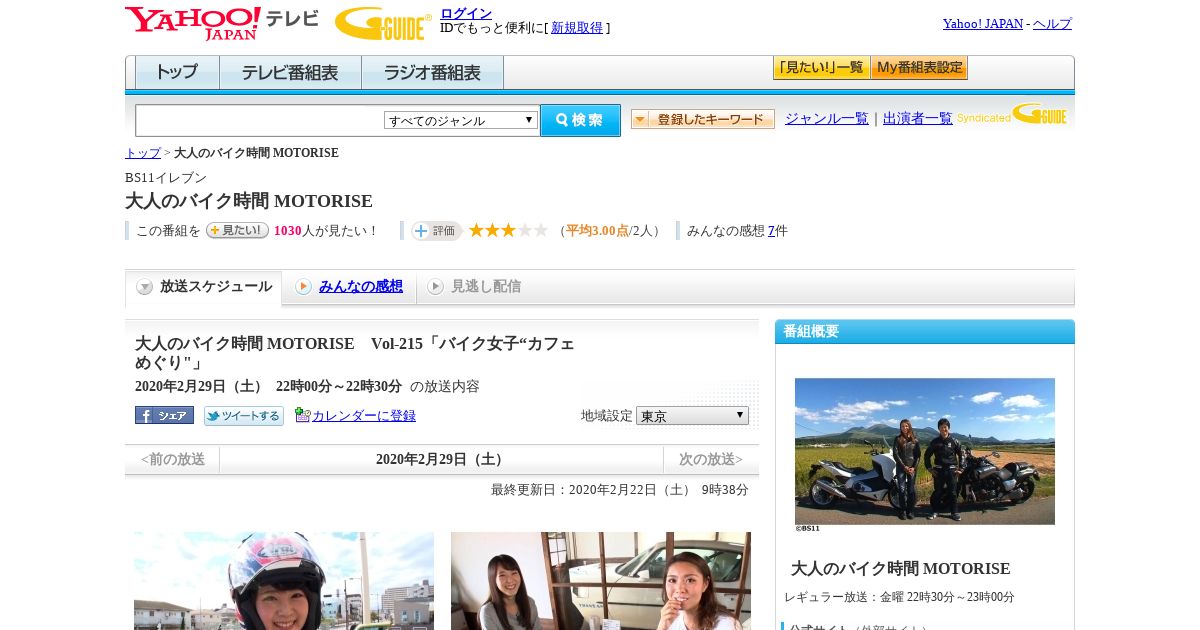The width and height of the screenshot is (1200, 630).
Task: Click the カレンダーに登録 link
Action: [x=364, y=416]
